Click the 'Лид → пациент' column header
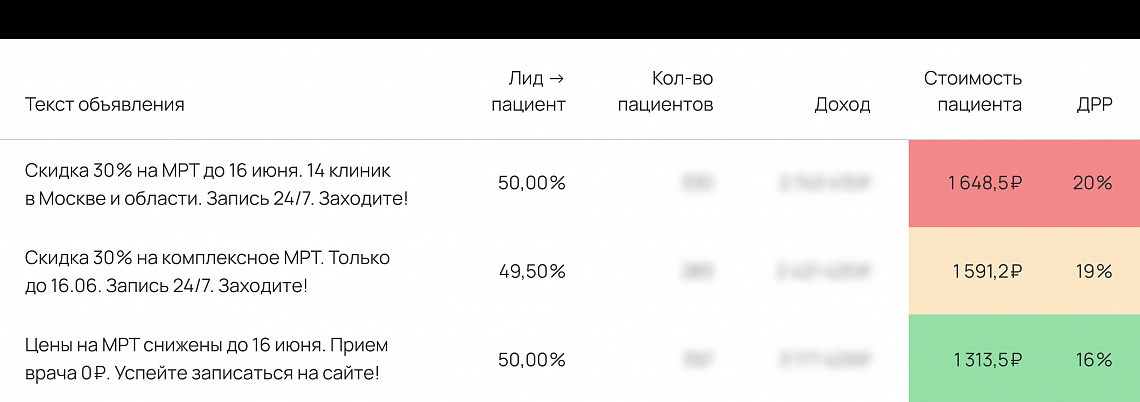Viewport: 1140px width, 402px height. 529,92
